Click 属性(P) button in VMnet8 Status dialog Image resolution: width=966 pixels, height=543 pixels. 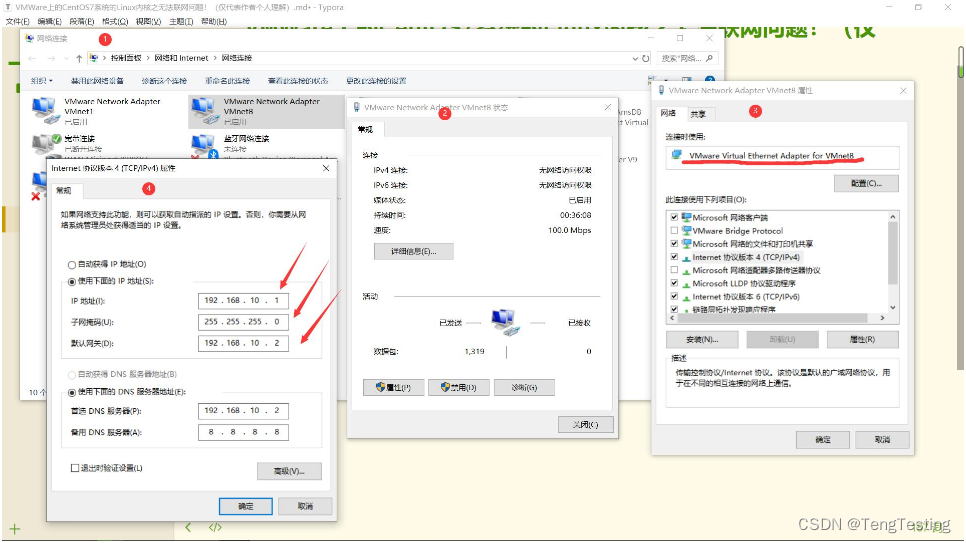coord(393,388)
